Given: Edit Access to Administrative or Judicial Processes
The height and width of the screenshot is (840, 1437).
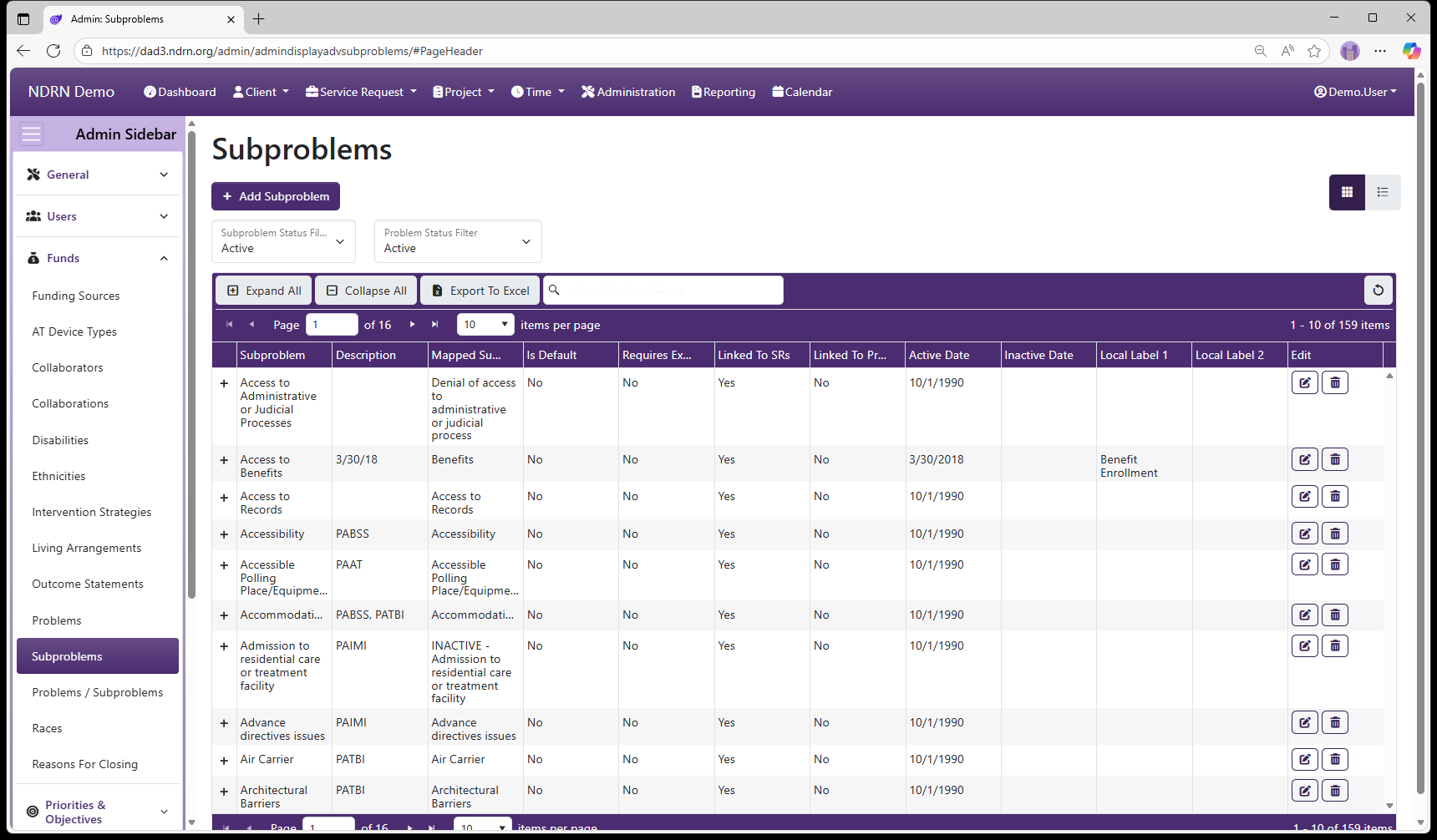Looking at the screenshot, I should (x=1304, y=382).
